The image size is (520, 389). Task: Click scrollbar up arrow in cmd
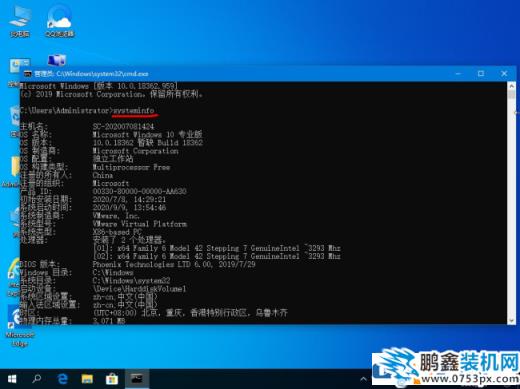[512, 86]
